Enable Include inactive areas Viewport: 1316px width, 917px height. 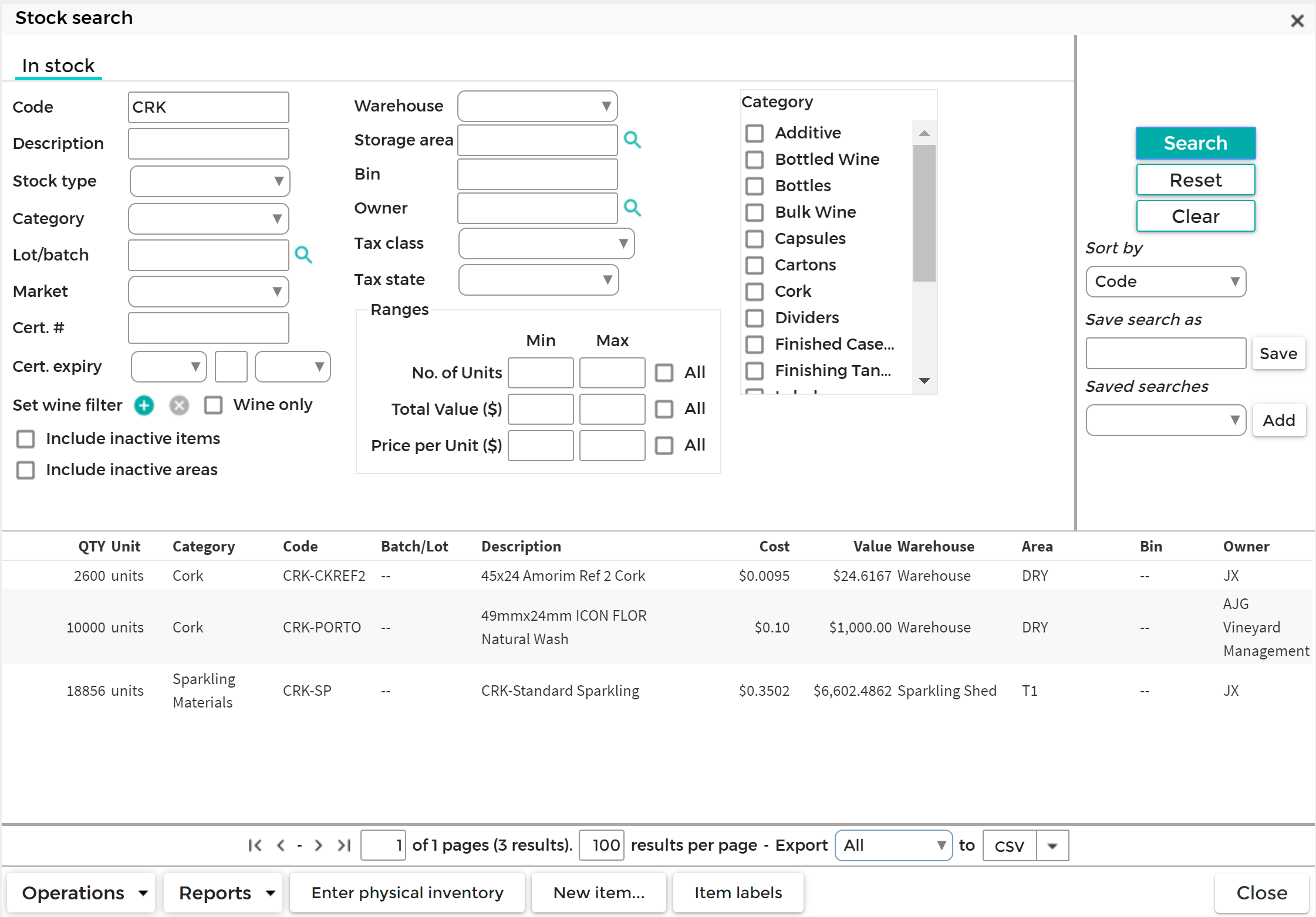(25, 470)
